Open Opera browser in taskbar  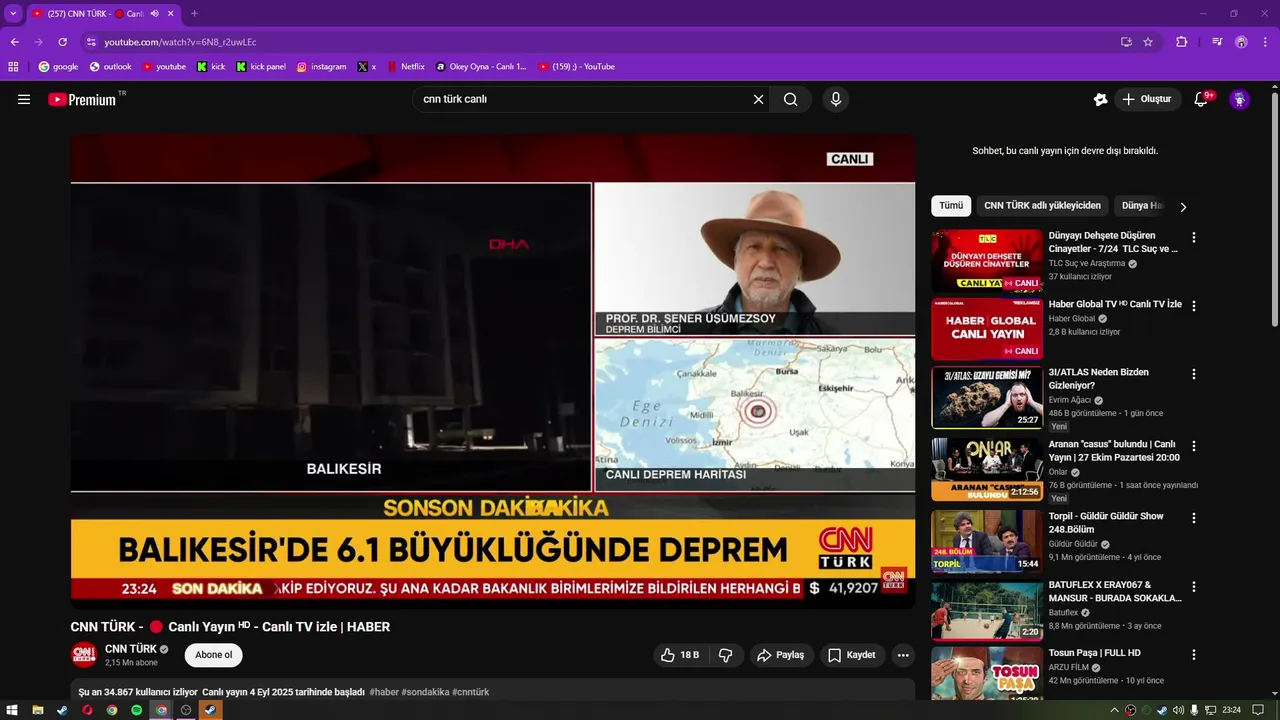87,710
